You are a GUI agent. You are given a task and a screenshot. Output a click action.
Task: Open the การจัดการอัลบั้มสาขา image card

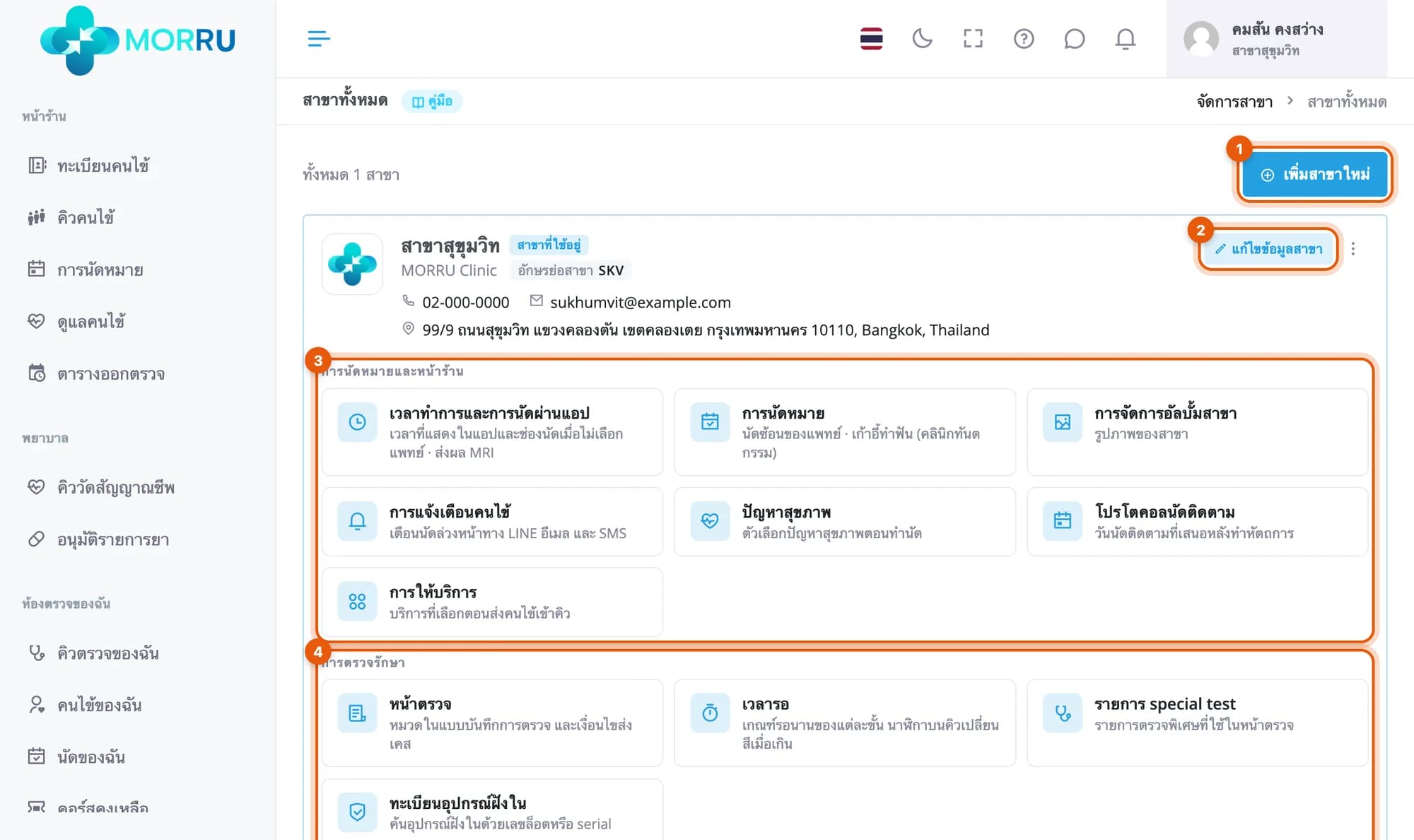tap(1197, 432)
